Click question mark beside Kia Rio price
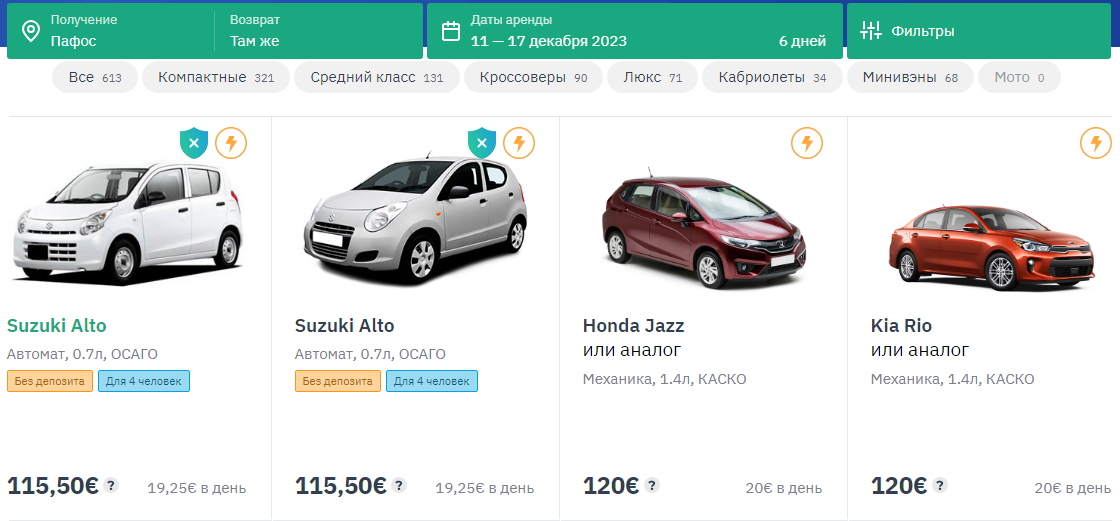Screen dimensions: 1120x521 point(940,485)
